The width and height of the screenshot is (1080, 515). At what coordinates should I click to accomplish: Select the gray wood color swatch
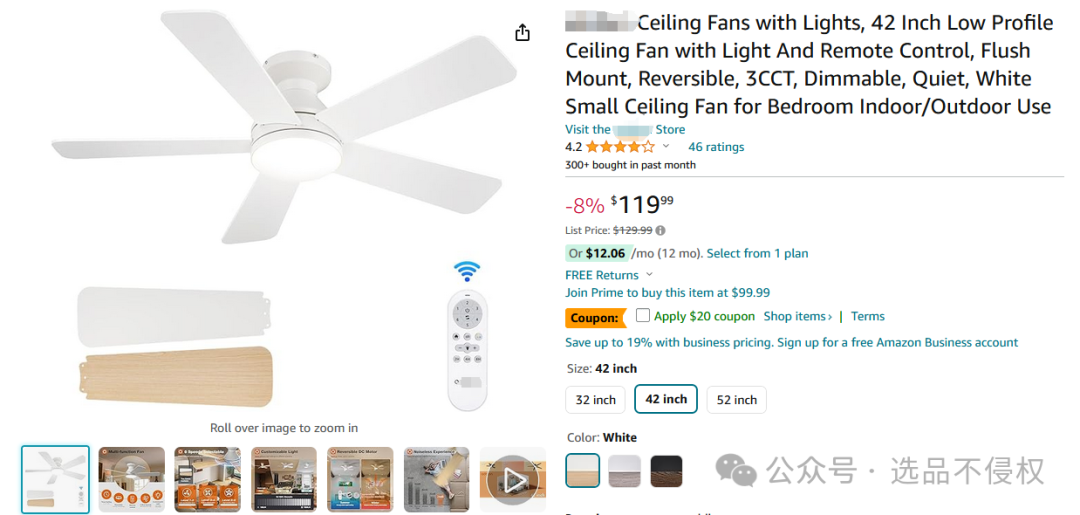(x=625, y=470)
